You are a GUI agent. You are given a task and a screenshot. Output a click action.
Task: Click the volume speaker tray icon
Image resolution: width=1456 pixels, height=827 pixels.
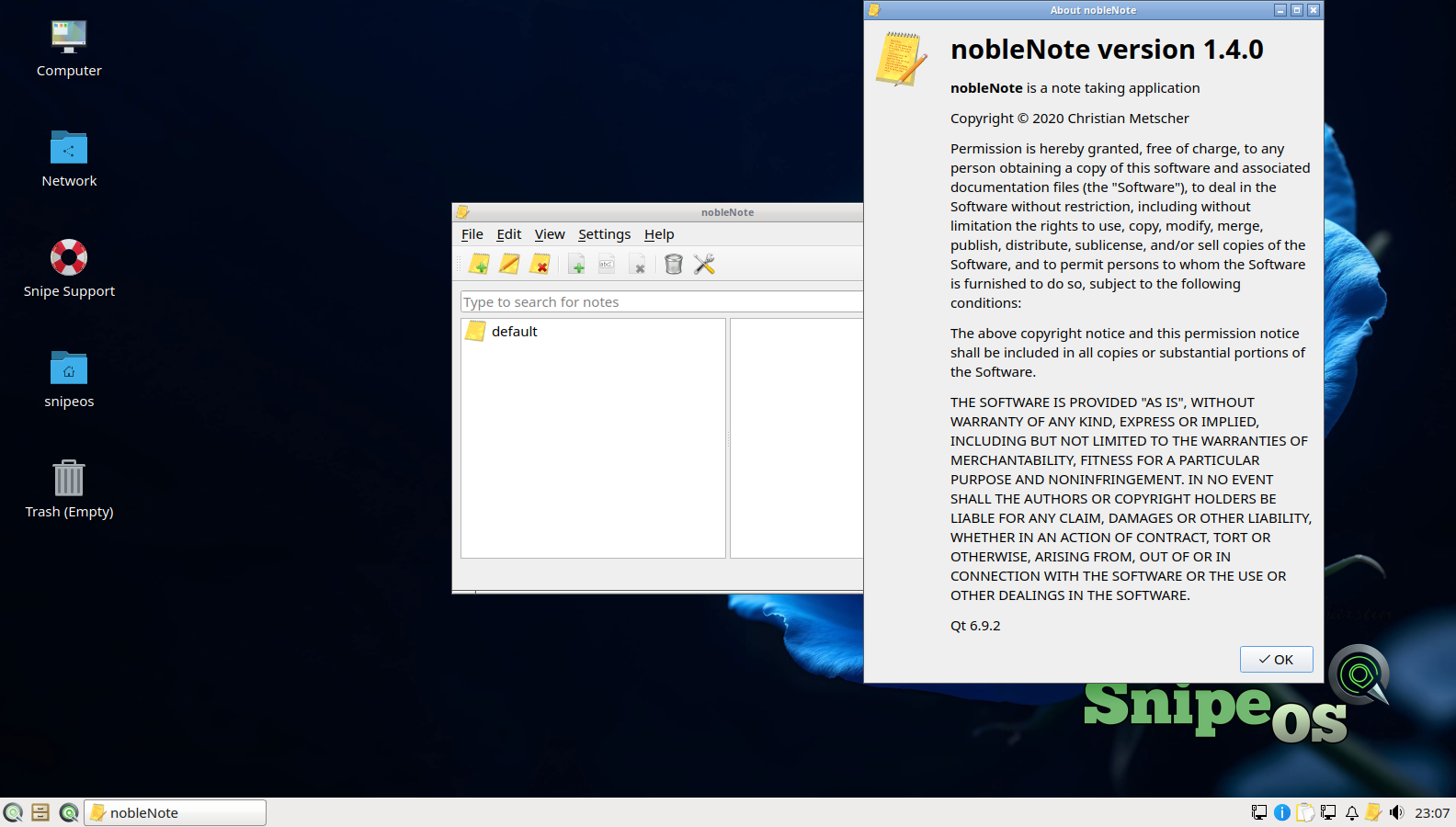pyautogui.click(x=1397, y=812)
